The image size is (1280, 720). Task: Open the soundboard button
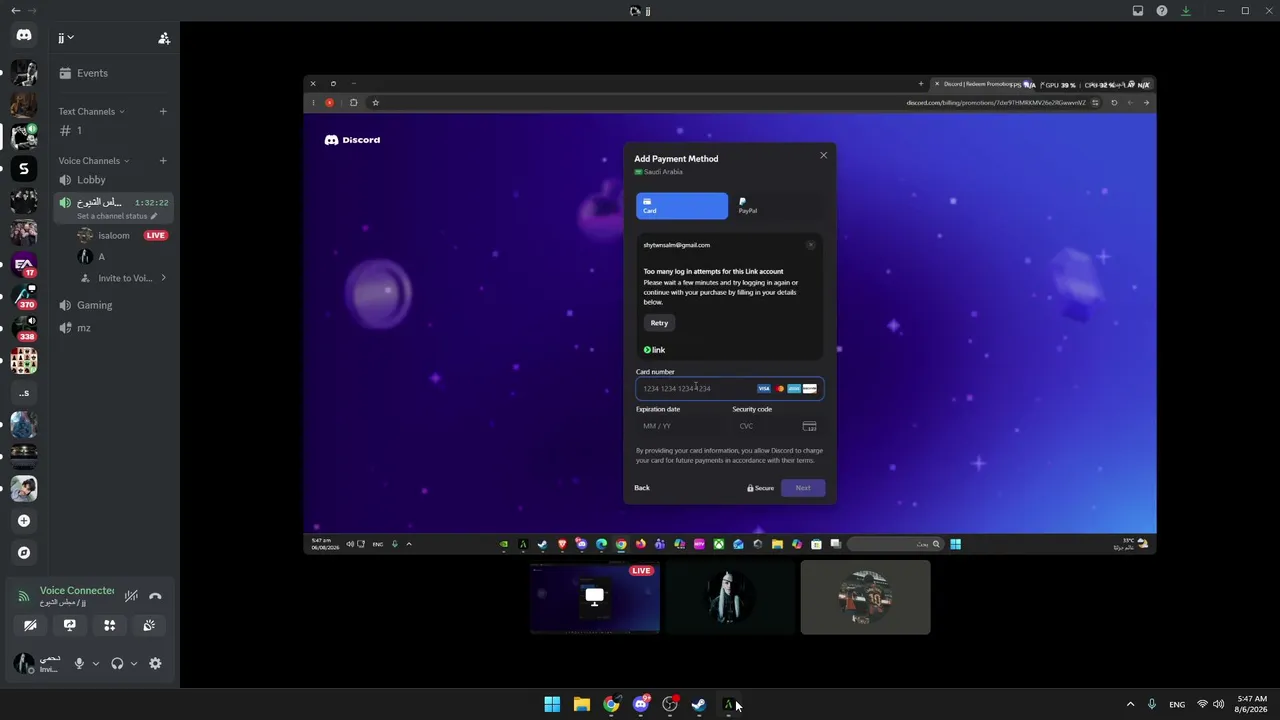(149, 625)
